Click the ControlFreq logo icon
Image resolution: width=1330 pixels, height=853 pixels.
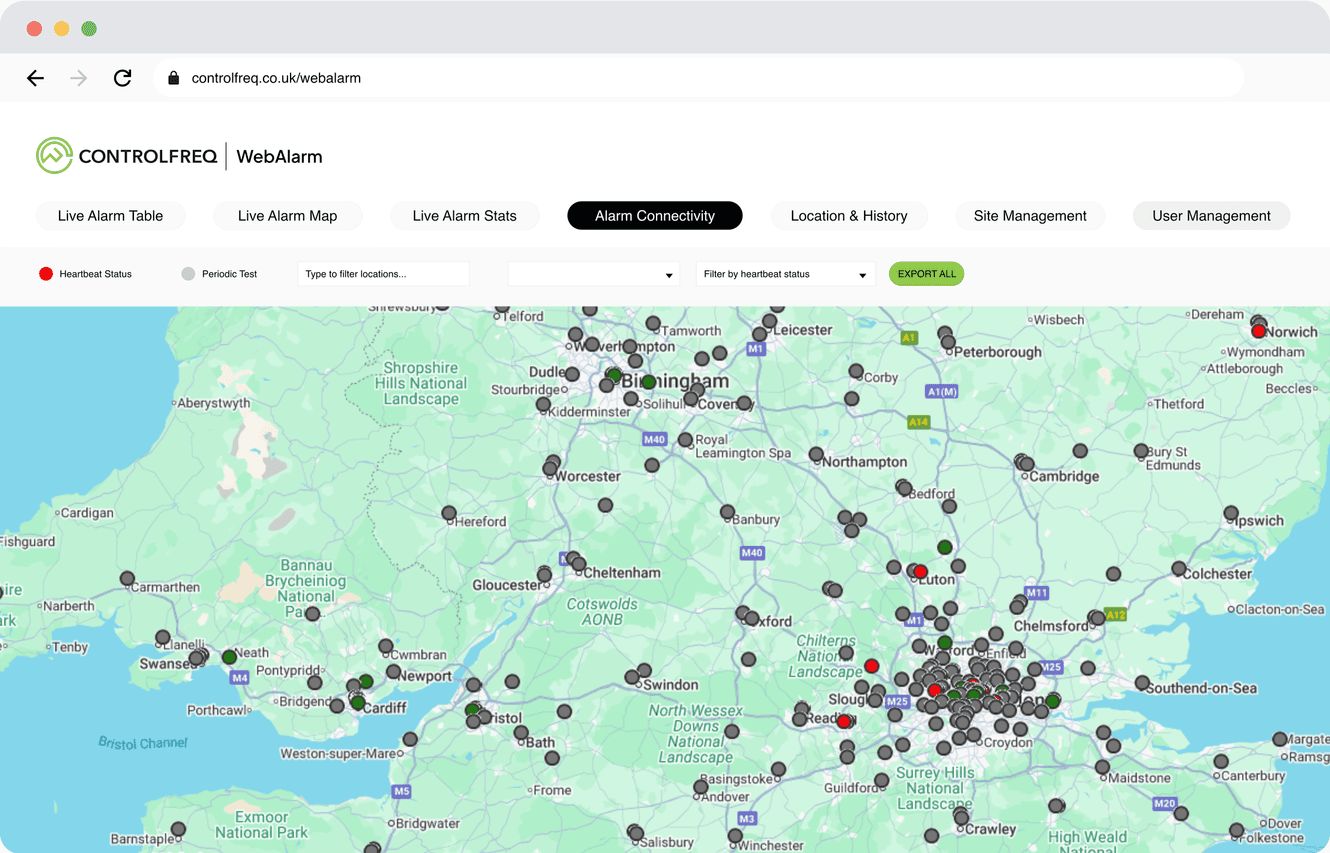(54, 156)
